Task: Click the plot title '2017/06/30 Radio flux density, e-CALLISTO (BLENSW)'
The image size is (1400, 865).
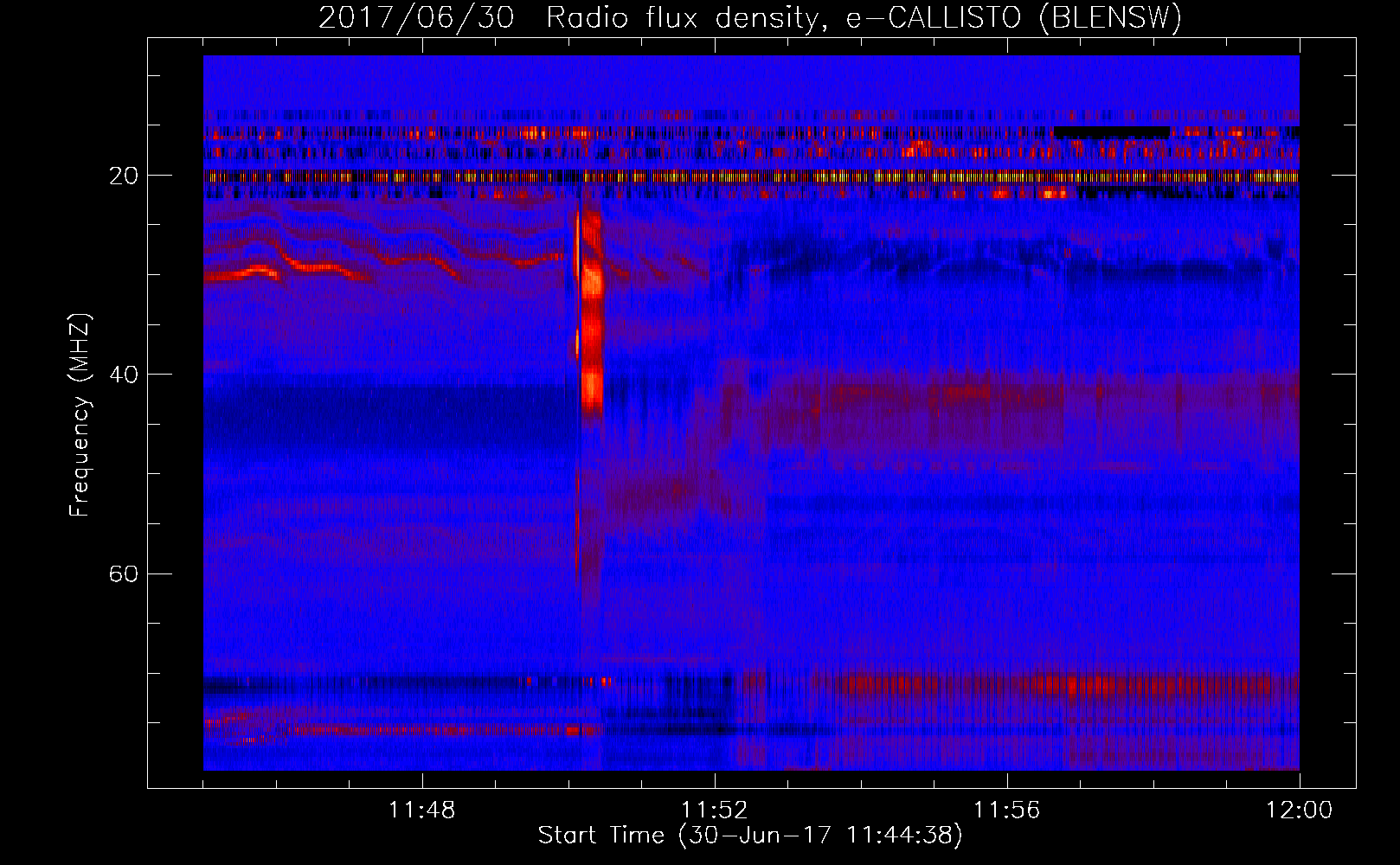Action: (750, 17)
